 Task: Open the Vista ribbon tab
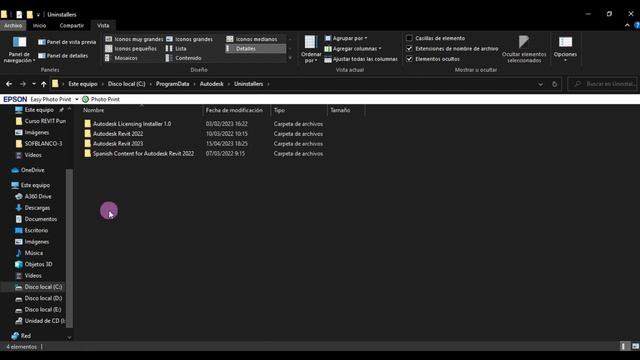(103, 25)
